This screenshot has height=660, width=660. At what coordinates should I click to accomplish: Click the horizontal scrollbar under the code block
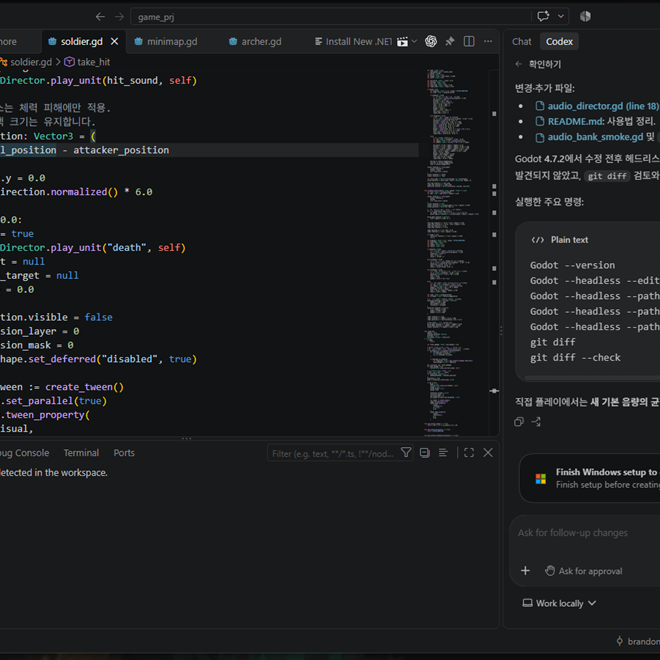coord(592,378)
